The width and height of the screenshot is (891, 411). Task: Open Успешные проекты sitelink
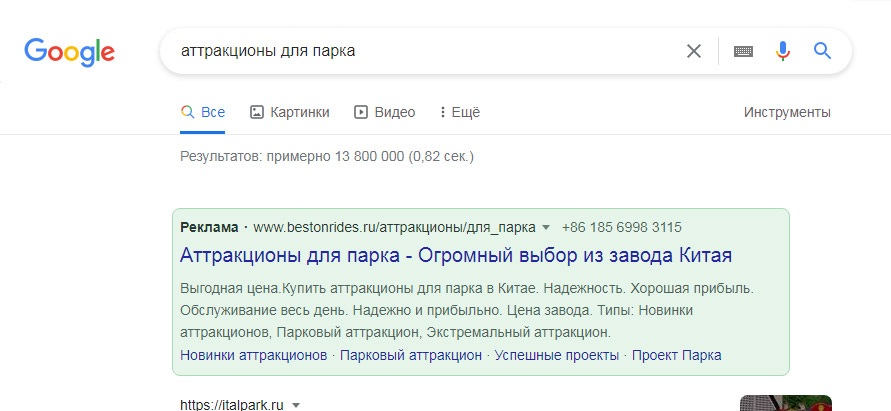click(x=557, y=355)
